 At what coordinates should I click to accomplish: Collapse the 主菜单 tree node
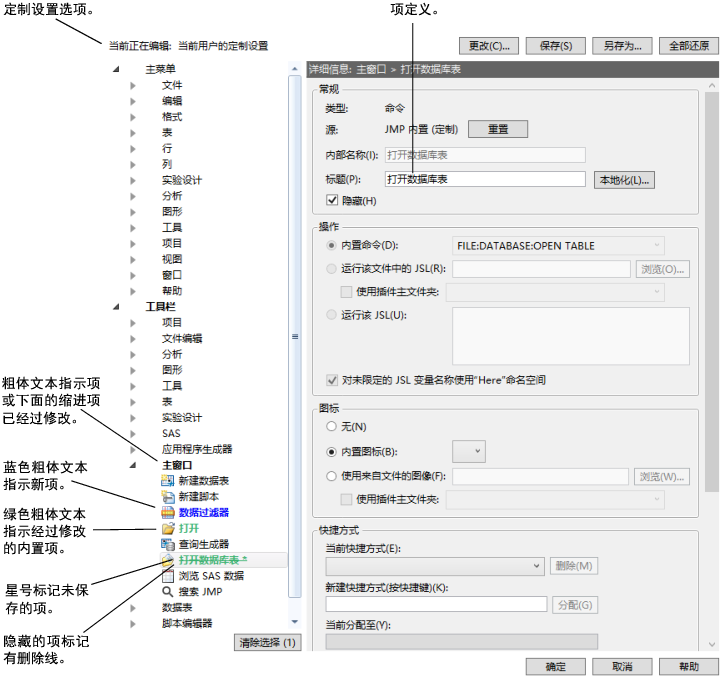[116, 69]
